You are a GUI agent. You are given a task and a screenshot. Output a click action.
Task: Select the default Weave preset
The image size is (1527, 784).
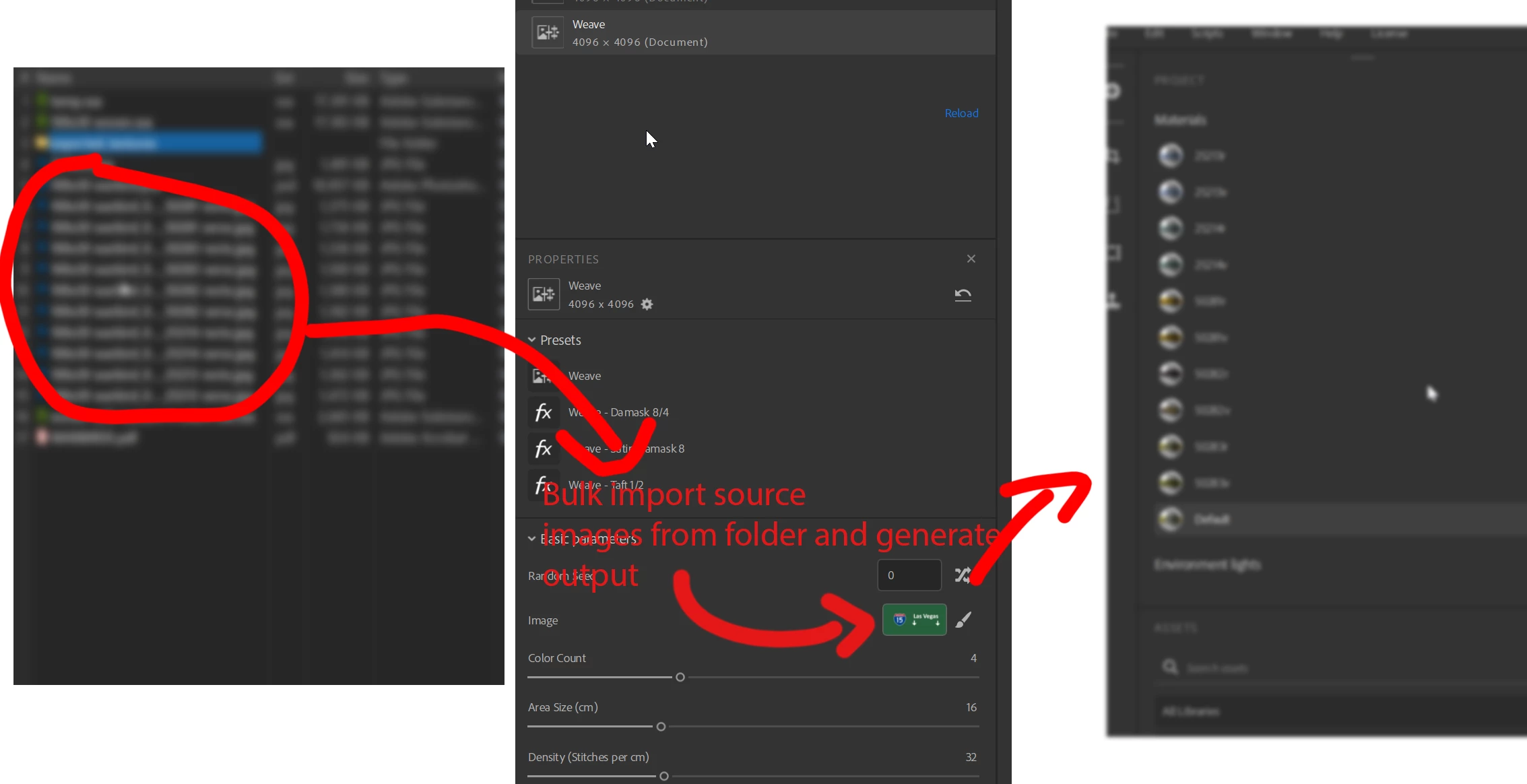(x=584, y=376)
